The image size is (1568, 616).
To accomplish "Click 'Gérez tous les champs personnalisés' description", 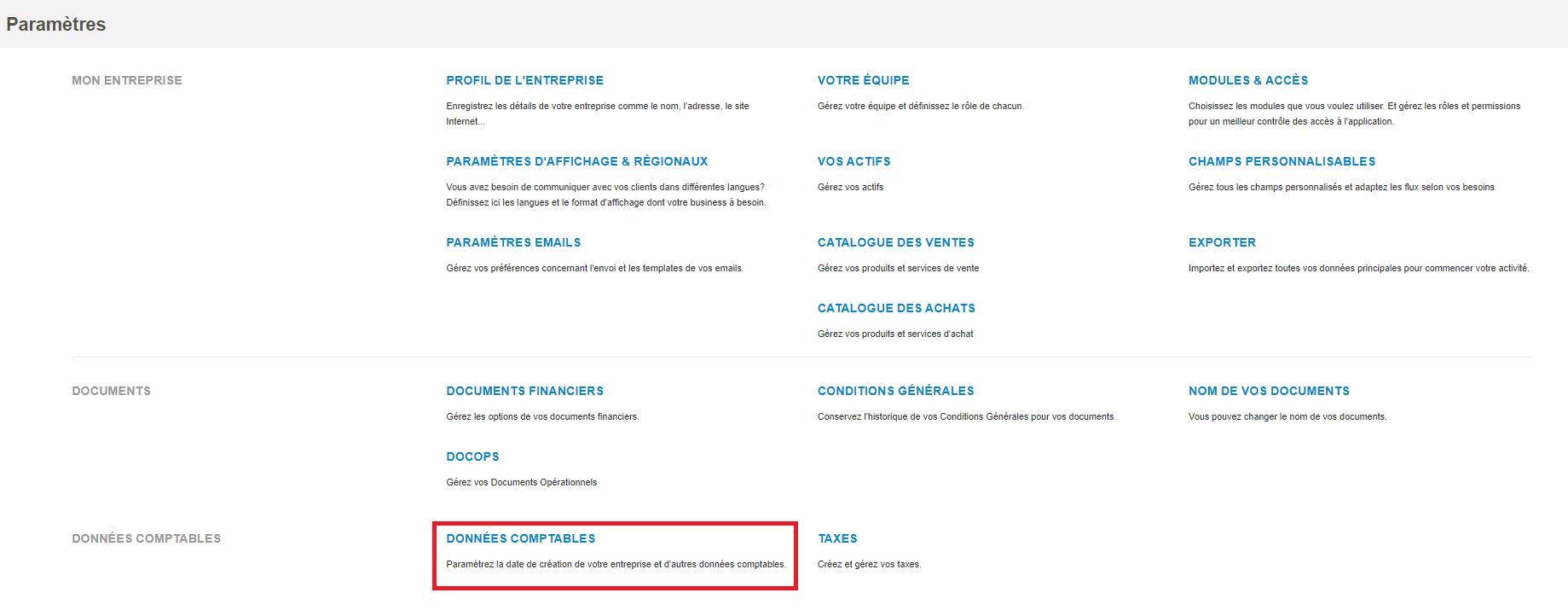I will 1341,187.
